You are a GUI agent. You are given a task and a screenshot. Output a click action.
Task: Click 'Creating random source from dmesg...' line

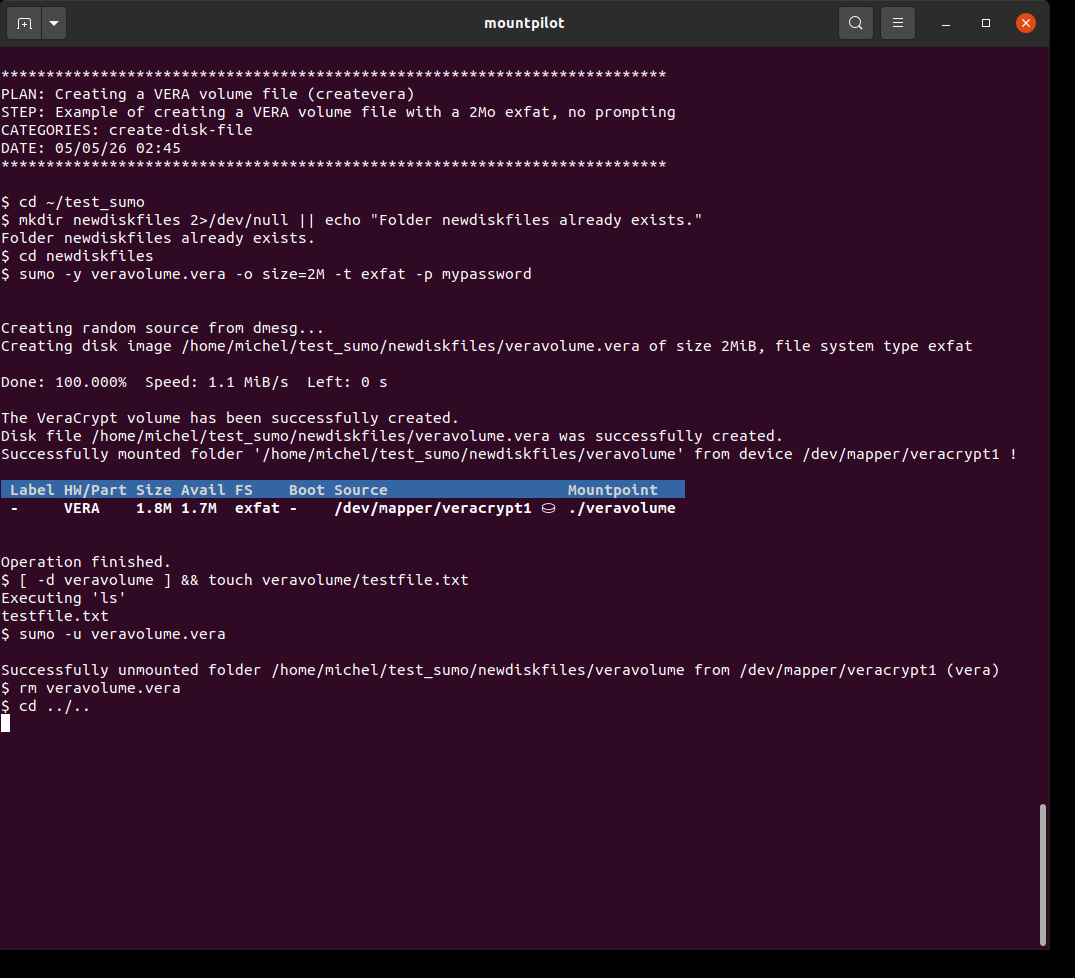click(x=162, y=328)
